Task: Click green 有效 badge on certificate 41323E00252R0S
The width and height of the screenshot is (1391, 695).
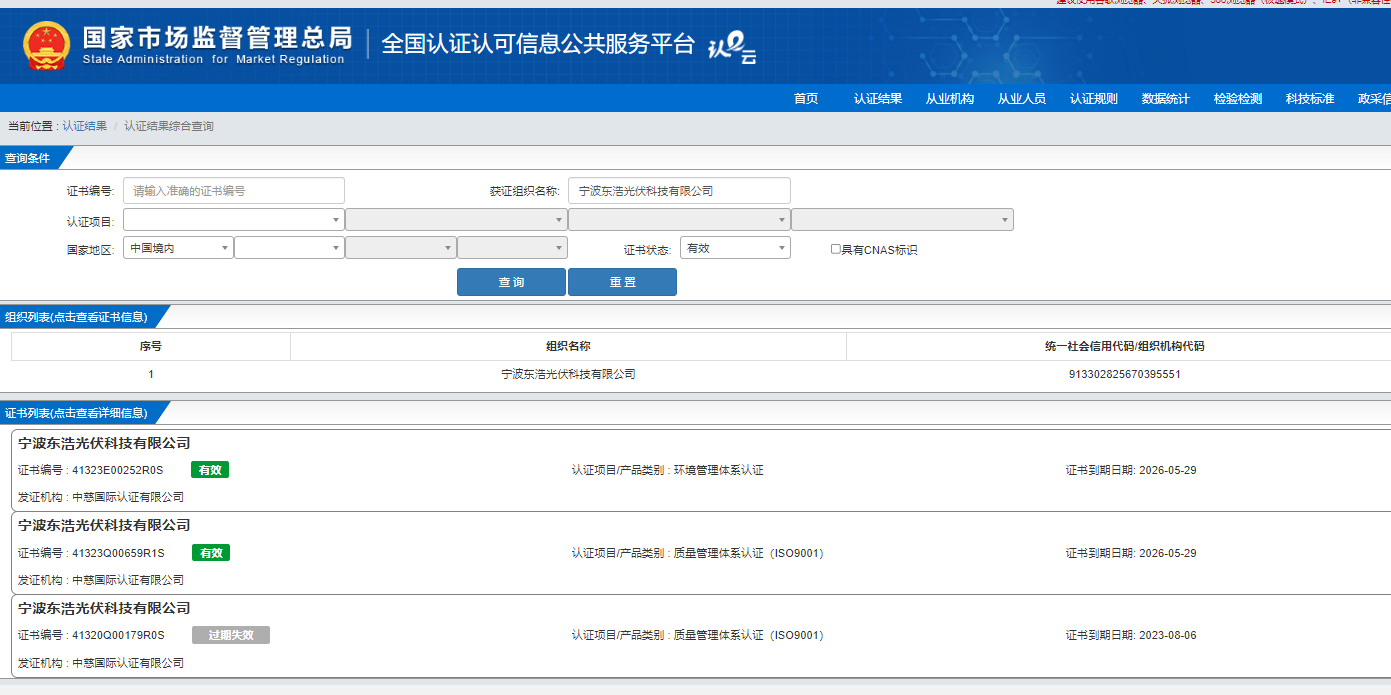Action: click(x=210, y=470)
